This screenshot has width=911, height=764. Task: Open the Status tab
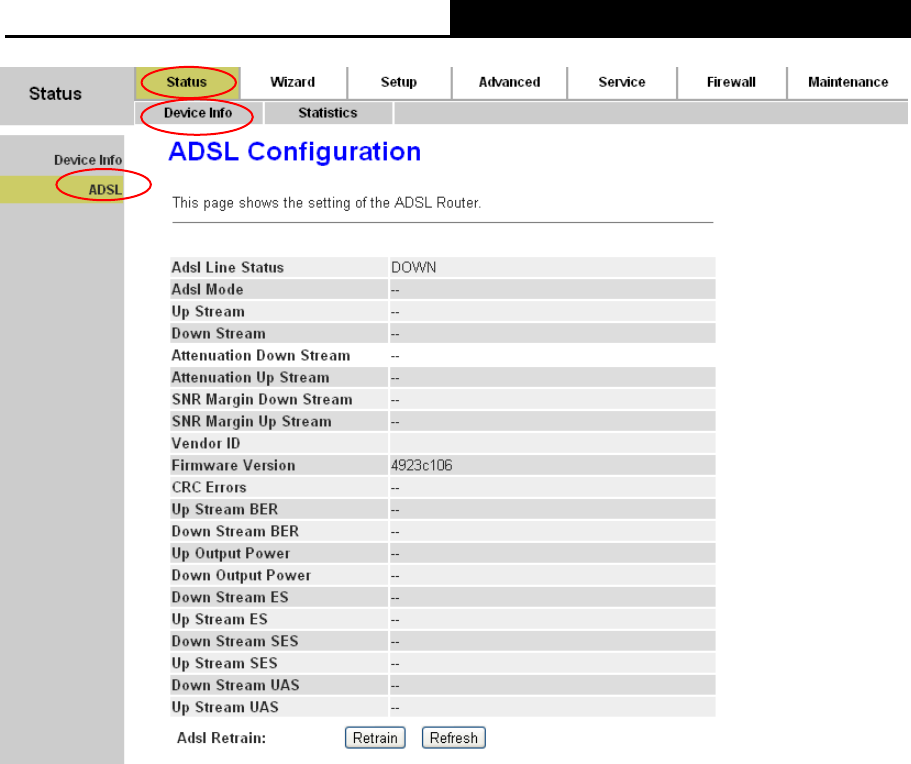click(x=186, y=83)
